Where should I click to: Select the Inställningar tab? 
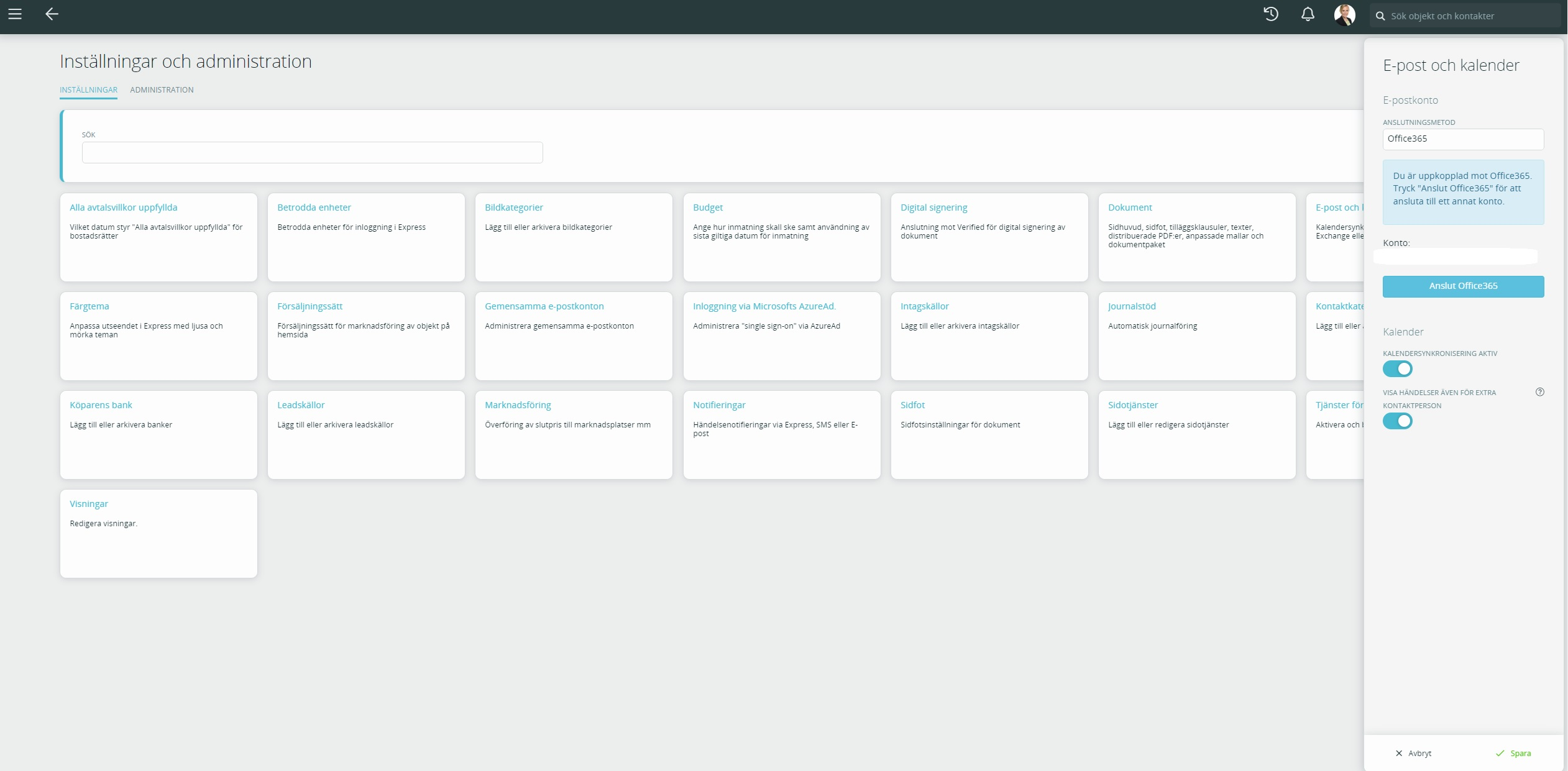click(x=88, y=90)
